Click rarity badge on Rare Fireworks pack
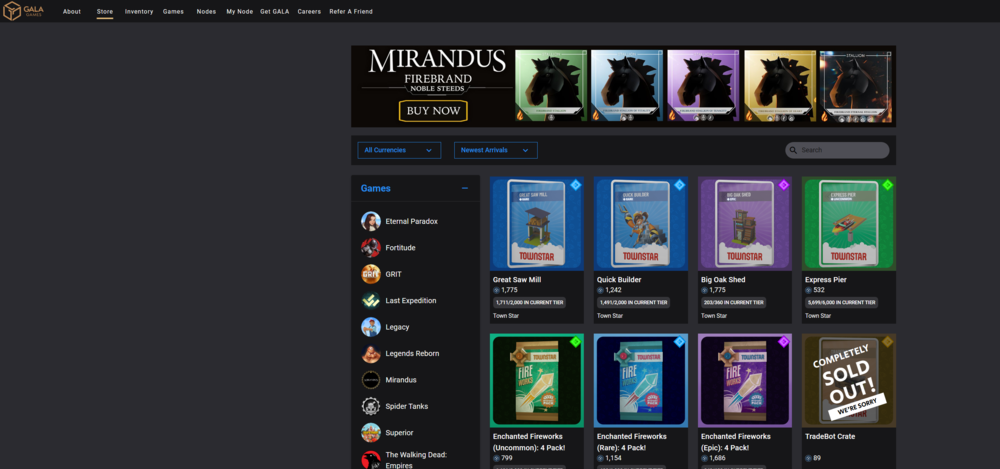The image size is (1000, 469). pos(679,342)
